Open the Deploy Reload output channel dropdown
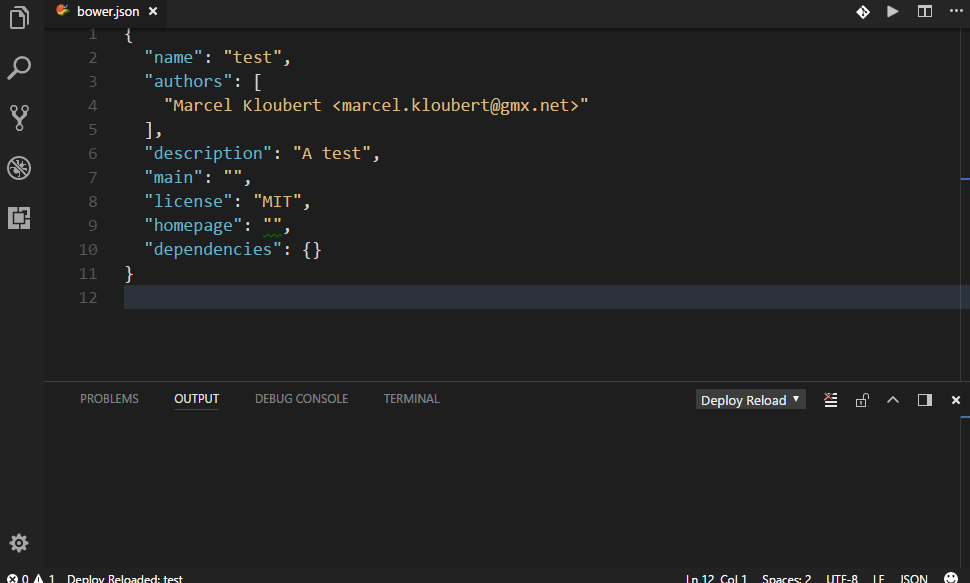Screen dimensions: 970x583 [x=750, y=400]
